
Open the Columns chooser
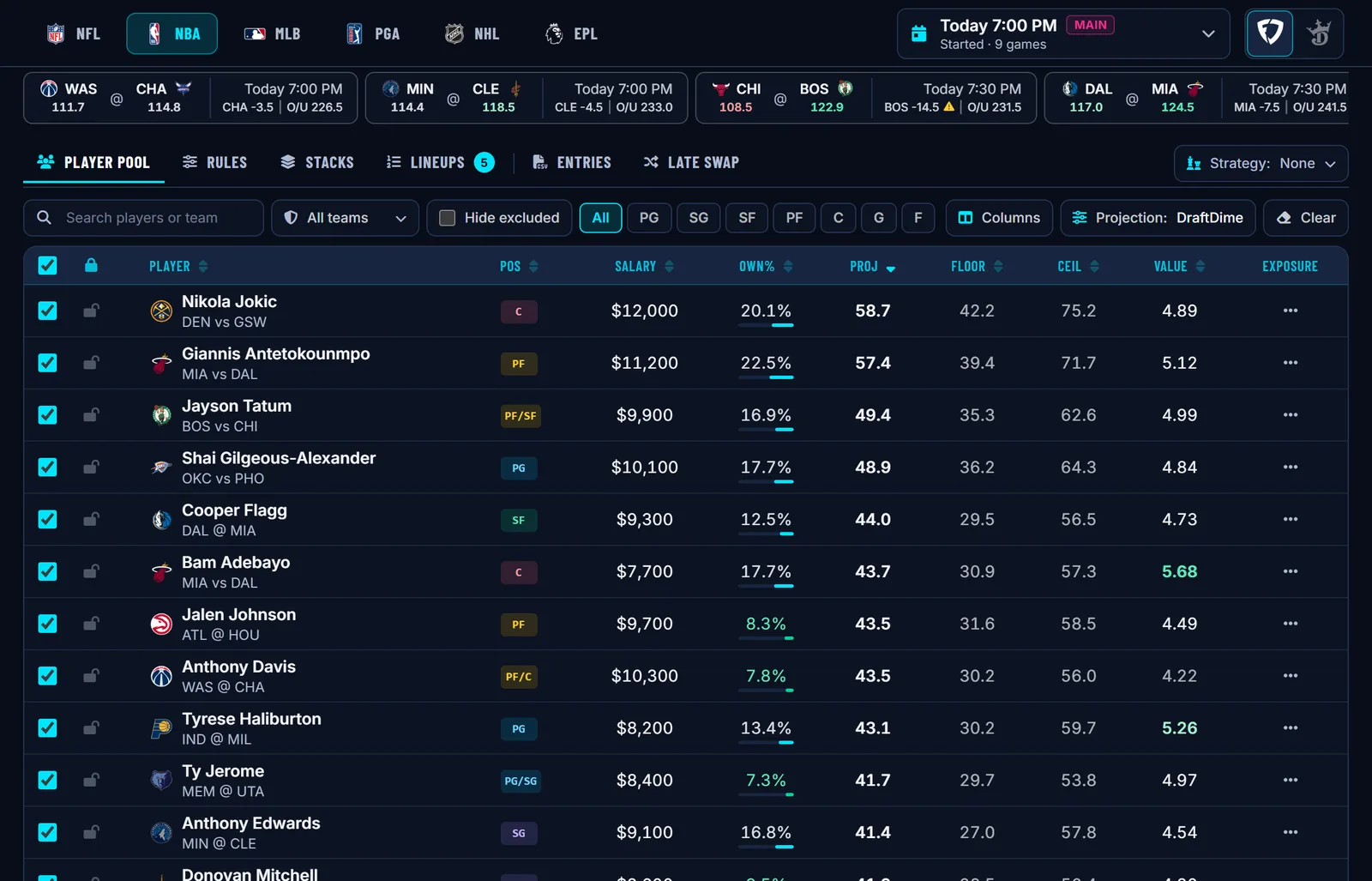point(999,218)
